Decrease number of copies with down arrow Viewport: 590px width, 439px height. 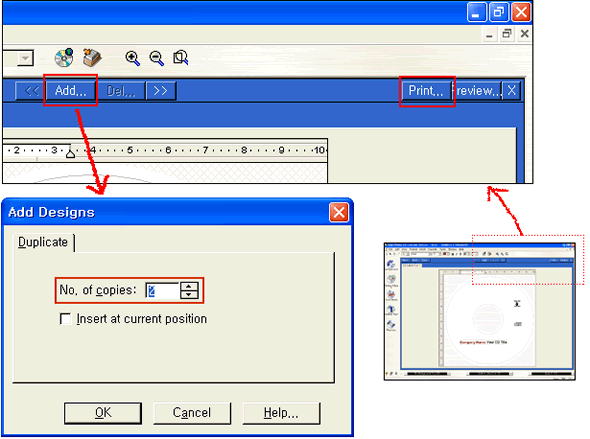tap(189, 295)
